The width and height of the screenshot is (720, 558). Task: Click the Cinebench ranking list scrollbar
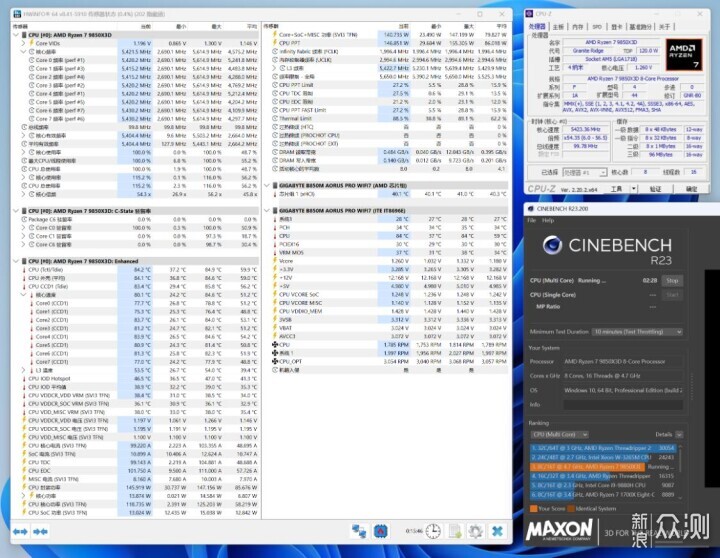[681, 471]
